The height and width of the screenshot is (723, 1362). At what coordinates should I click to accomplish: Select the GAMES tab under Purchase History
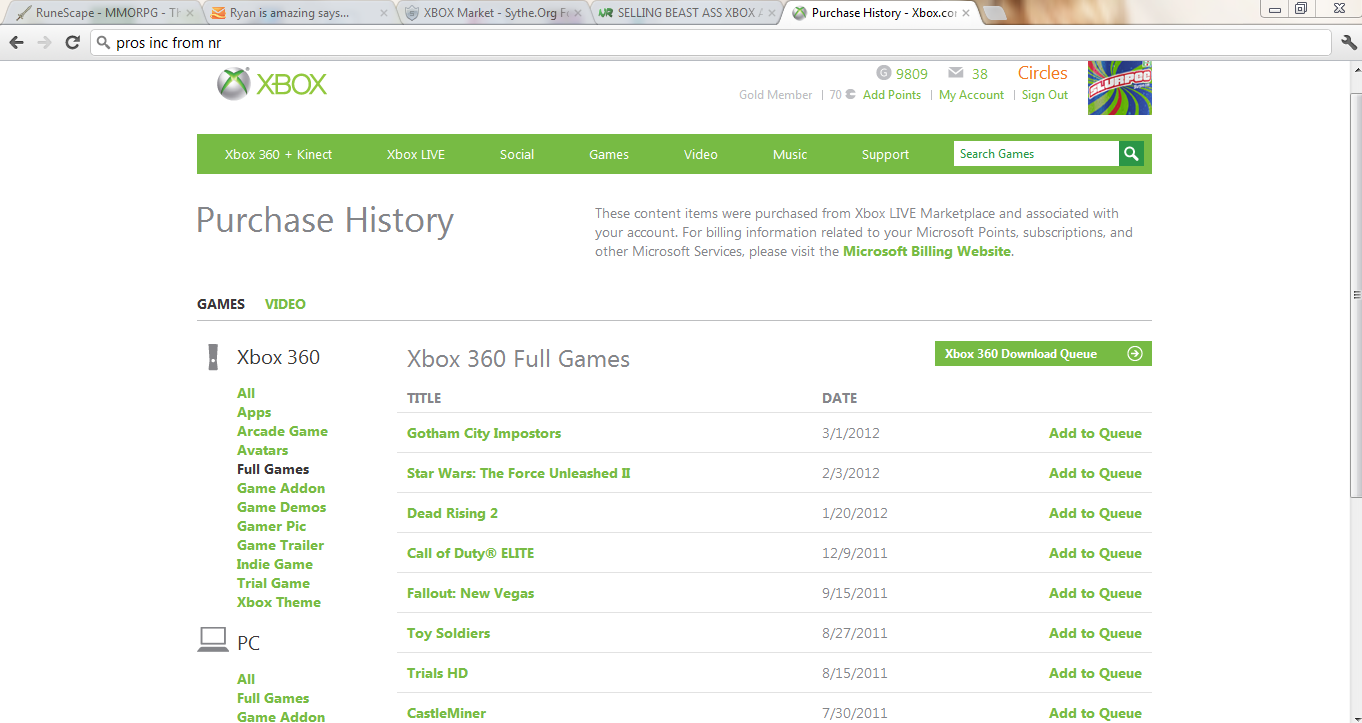coord(221,304)
